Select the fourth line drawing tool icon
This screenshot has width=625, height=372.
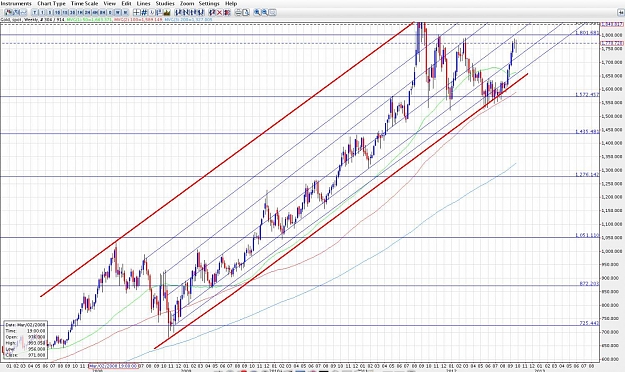(x=201, y=13)
